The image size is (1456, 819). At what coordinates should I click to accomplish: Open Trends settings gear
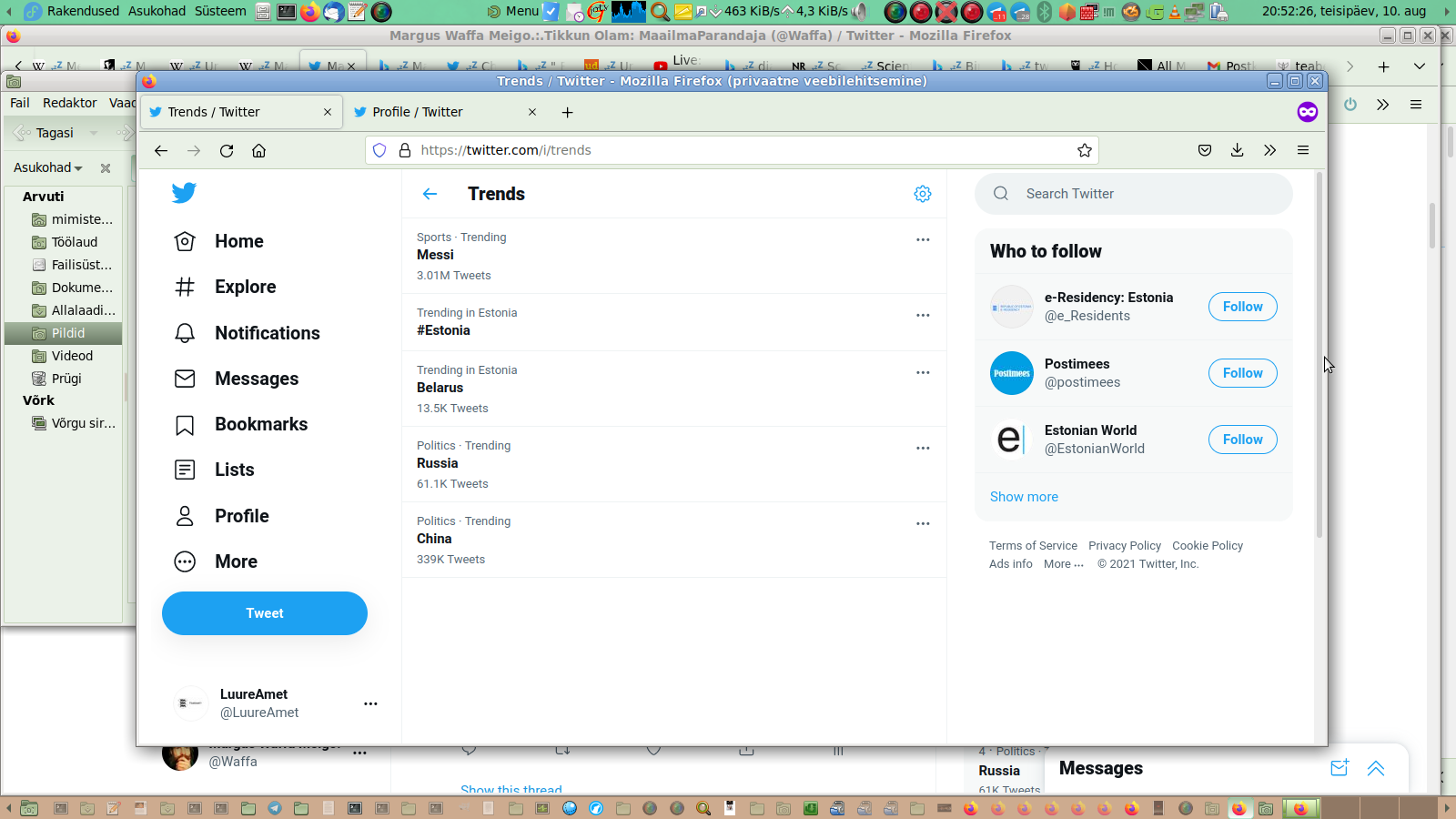923,194
